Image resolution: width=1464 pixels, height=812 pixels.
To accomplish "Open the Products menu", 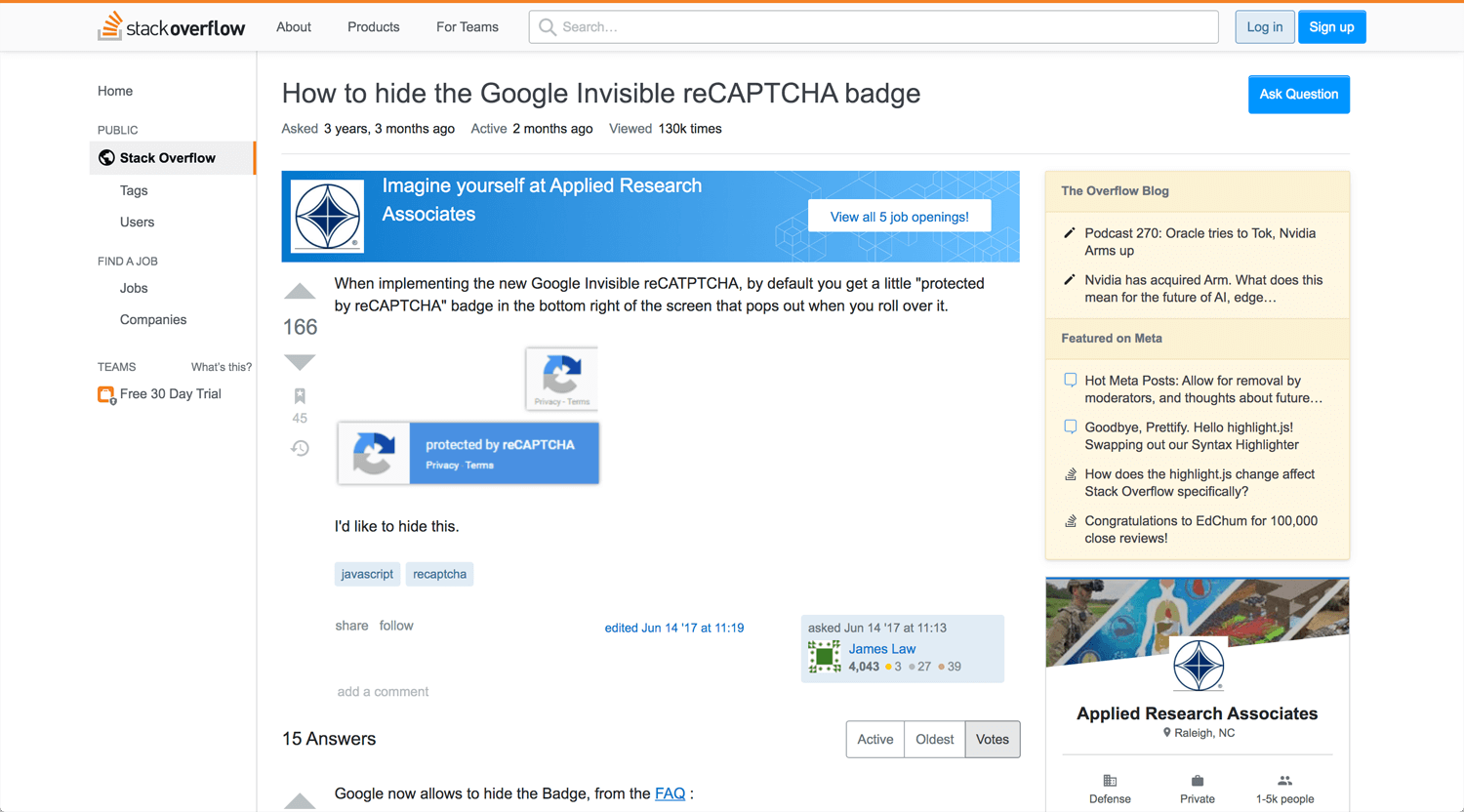I will tap(374, 27).
